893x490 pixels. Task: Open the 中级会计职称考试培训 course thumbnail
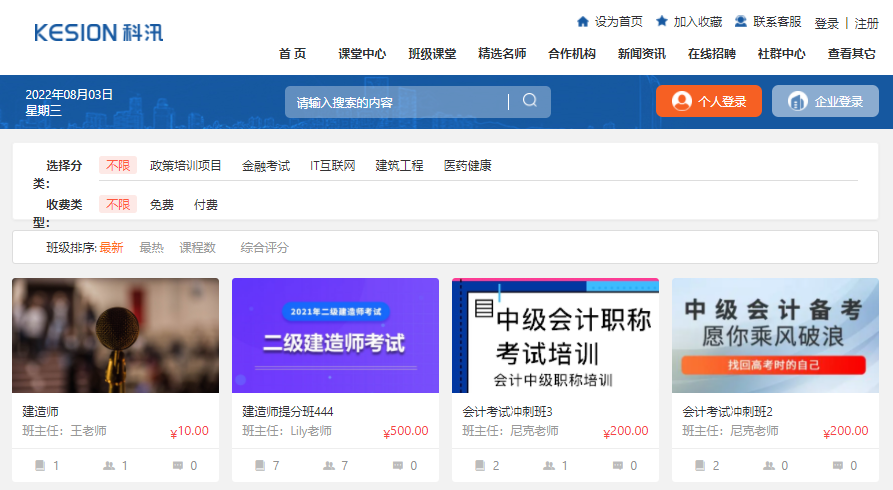point(555,335)
